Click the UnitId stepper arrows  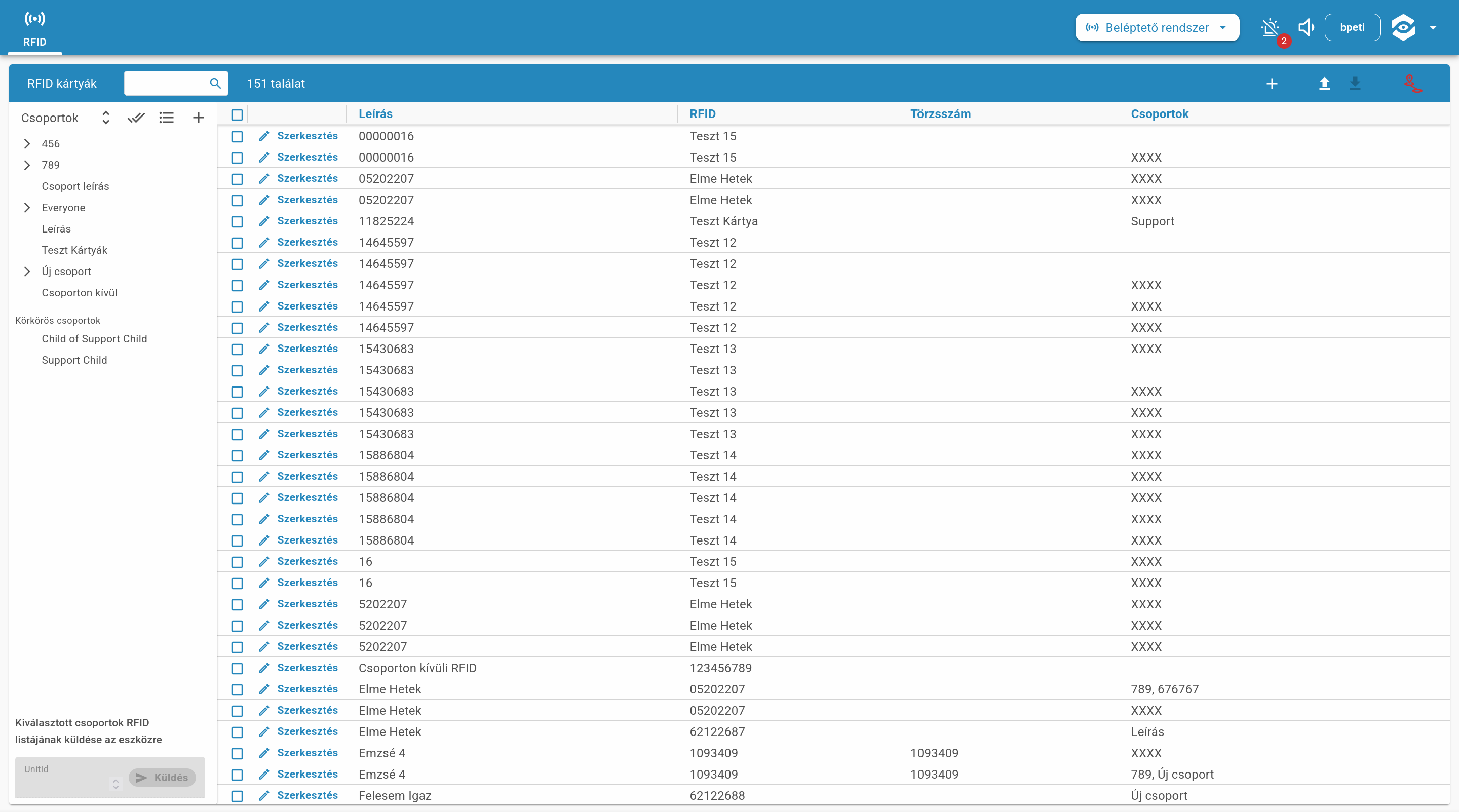click(116, 784)
